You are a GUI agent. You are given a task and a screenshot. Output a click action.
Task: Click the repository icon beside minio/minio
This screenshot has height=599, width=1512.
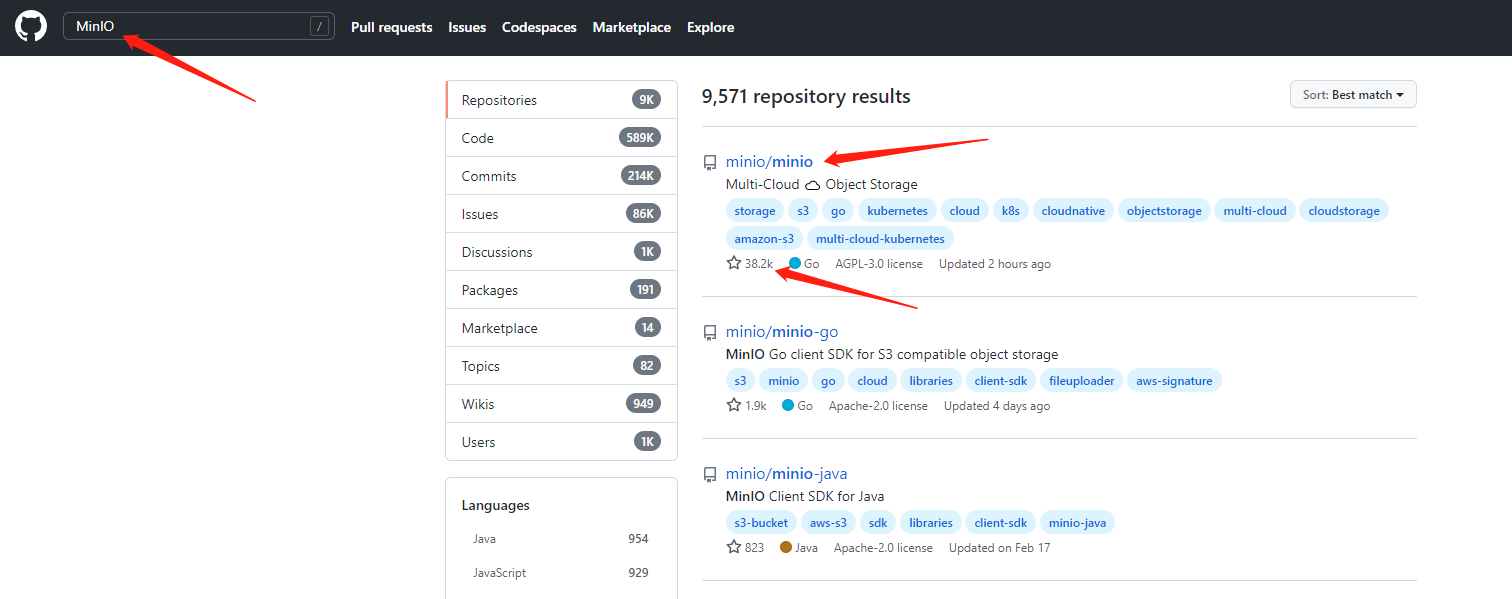(x=710, y=162)
